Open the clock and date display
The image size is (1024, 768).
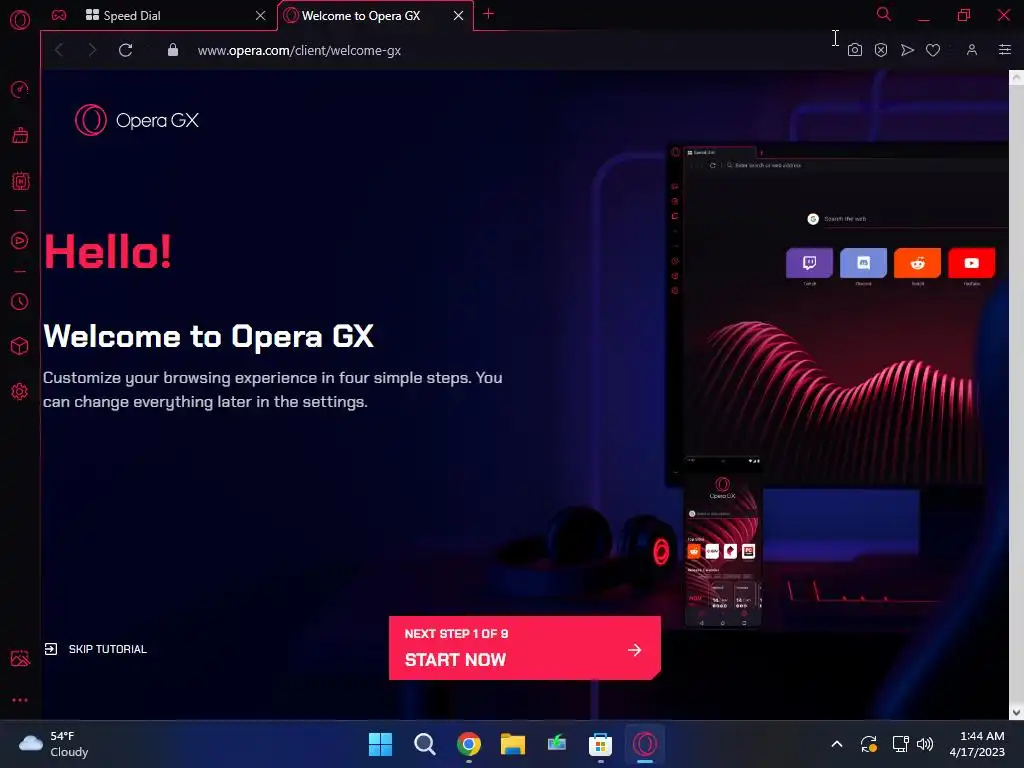coord(977,744)
